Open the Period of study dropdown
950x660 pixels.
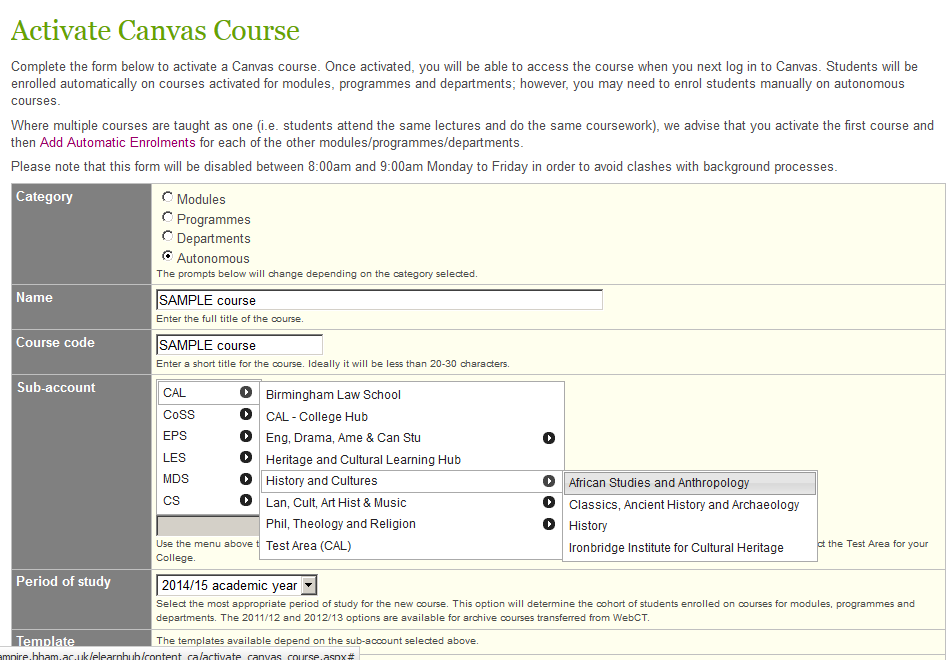(308, 586)
